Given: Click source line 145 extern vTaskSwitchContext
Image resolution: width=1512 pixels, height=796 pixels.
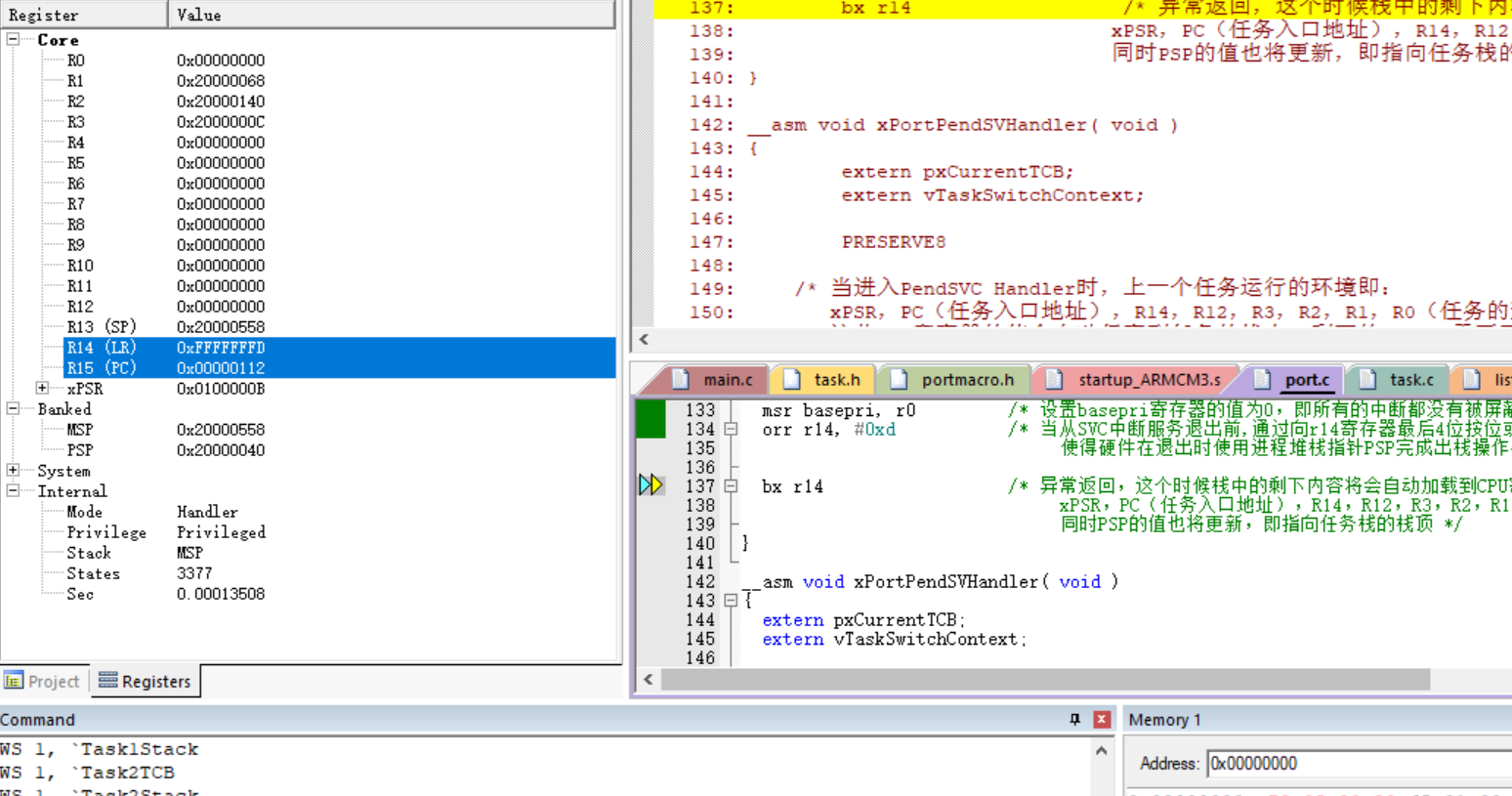Looking at the screenshot, I should click(x=894, y=640).
